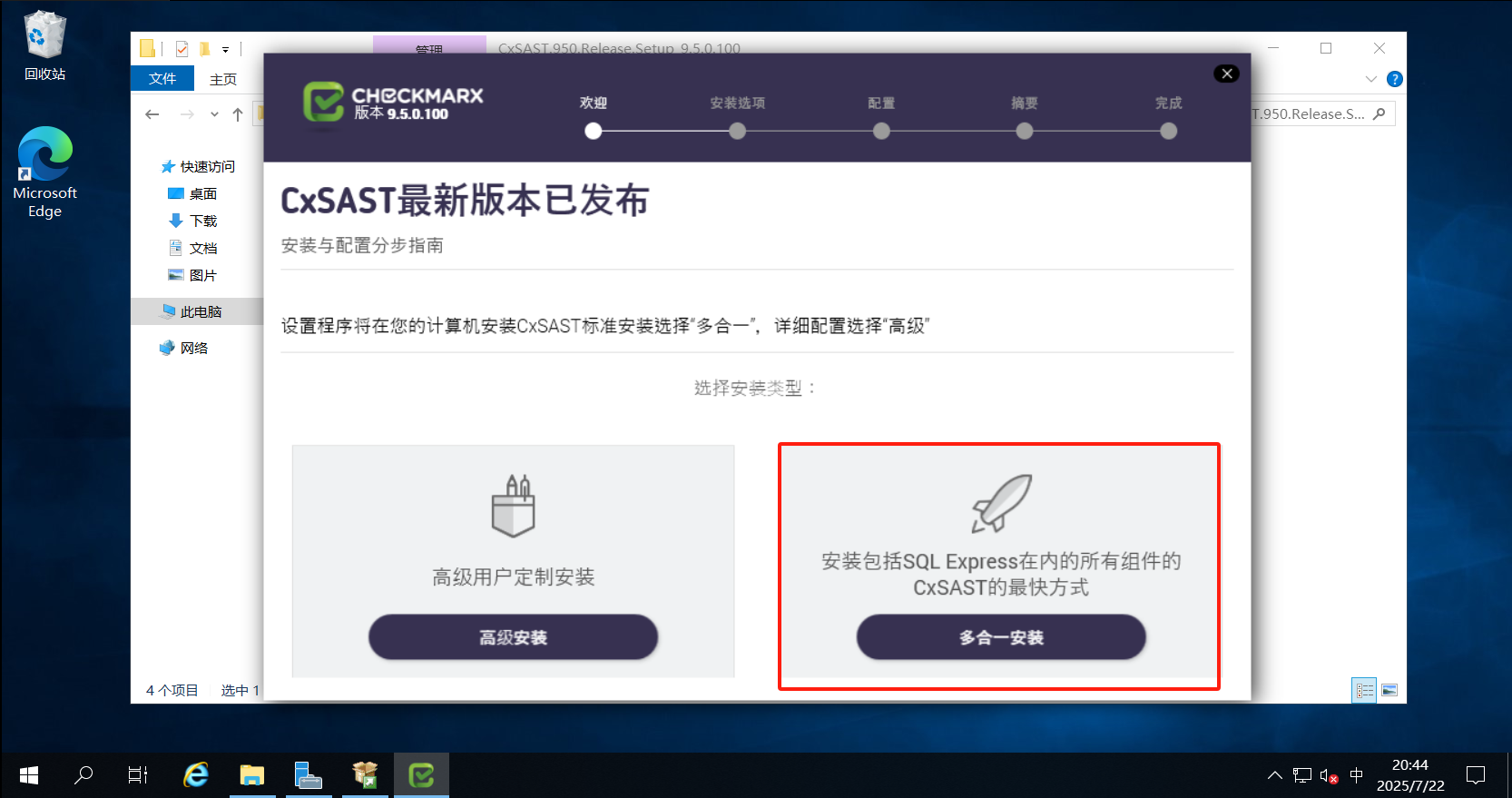Click the new folder quick access icon
Screen dimensions: 1512x798
205,48
